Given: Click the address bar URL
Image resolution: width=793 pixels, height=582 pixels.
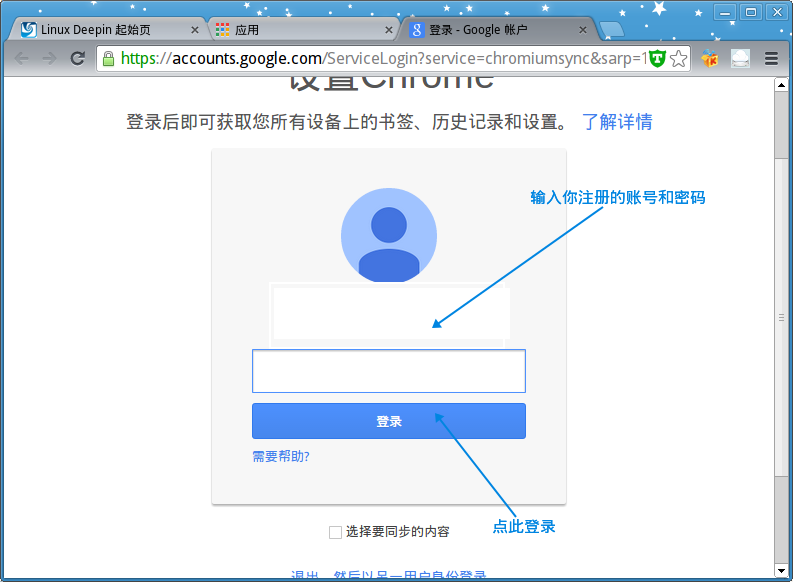Looking at the screenshot, I should [x=383, y=59].
